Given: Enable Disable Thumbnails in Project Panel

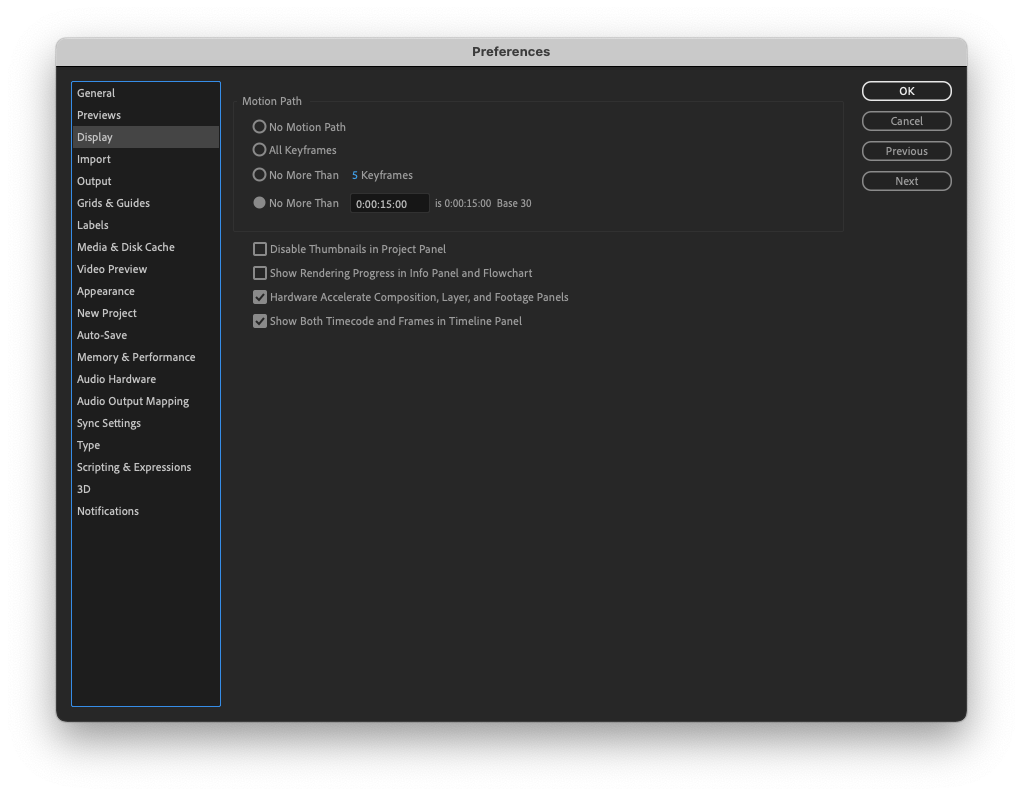Looking at the screenshot, I should [x=260, y=248].
